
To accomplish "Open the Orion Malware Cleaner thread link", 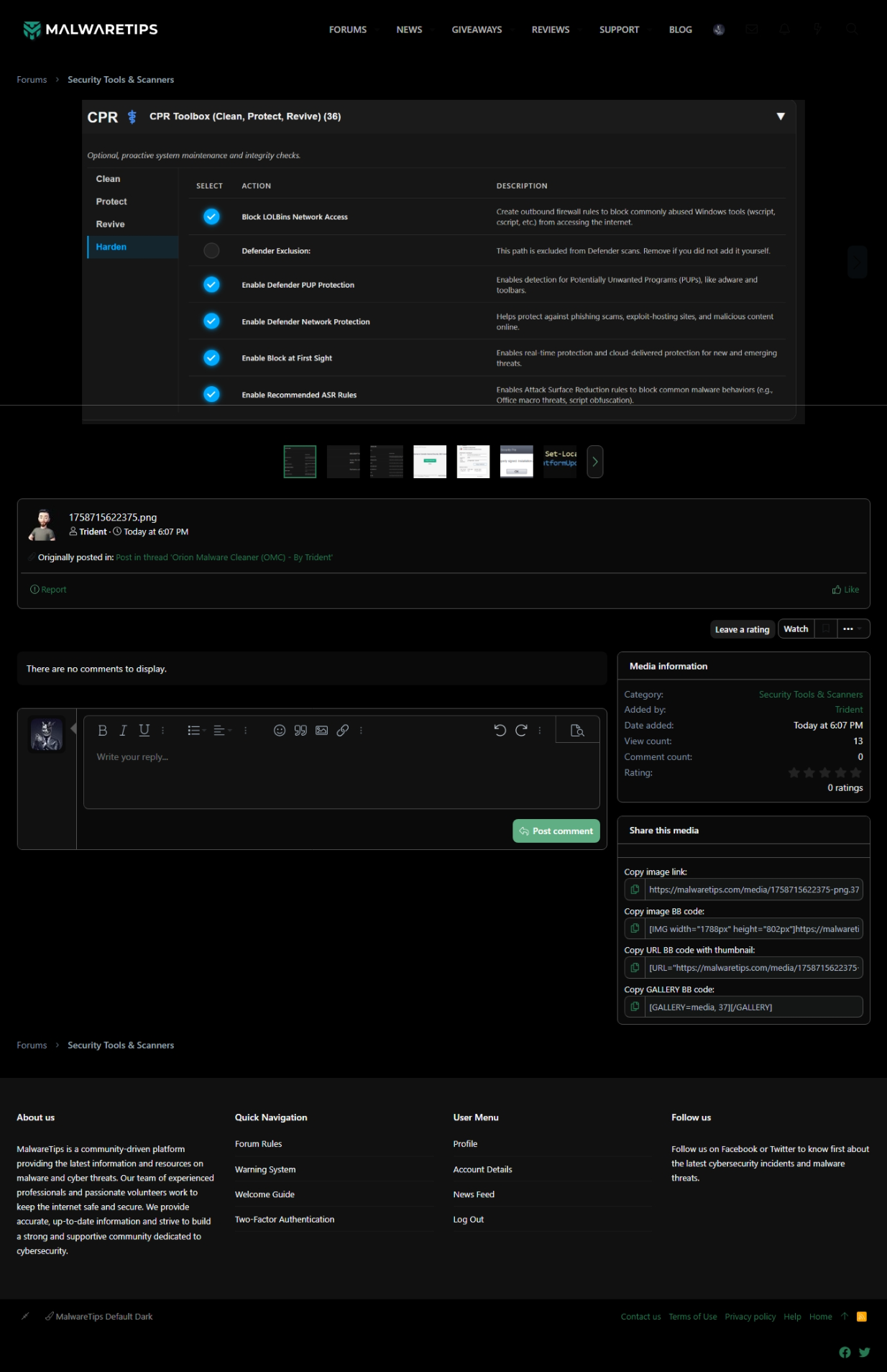I will (224, 557).
